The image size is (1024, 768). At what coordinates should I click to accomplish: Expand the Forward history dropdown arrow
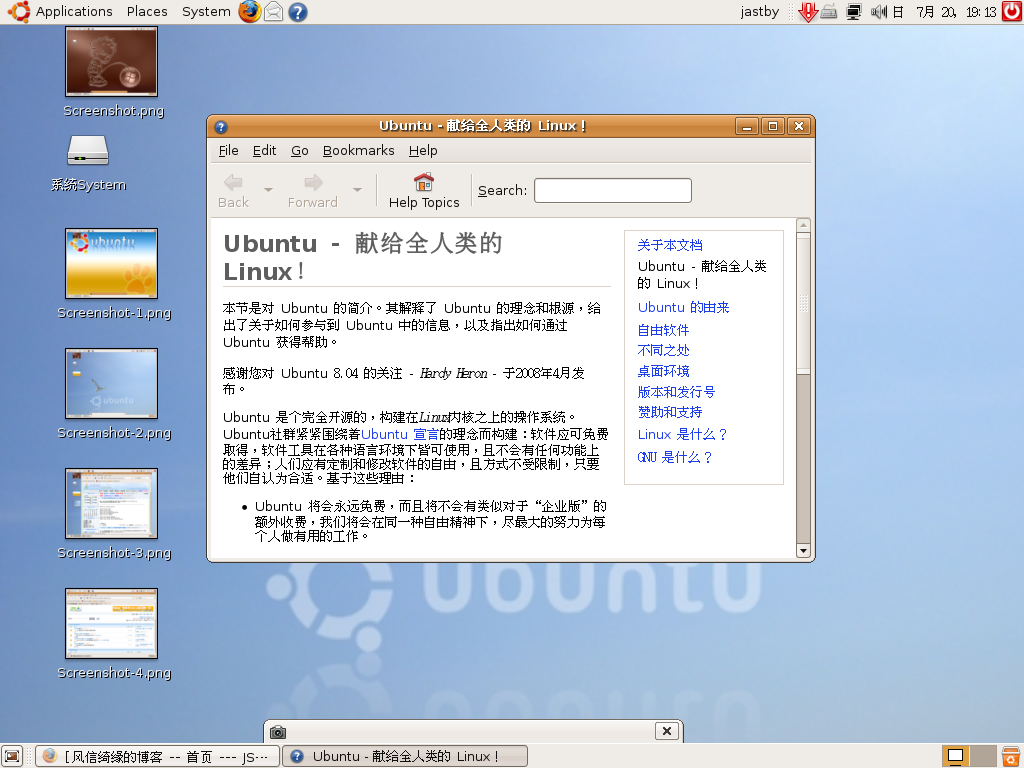[357, 189]
